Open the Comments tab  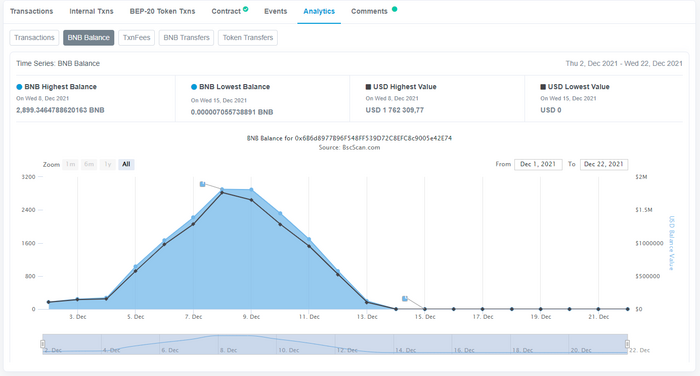click(369, 11)
